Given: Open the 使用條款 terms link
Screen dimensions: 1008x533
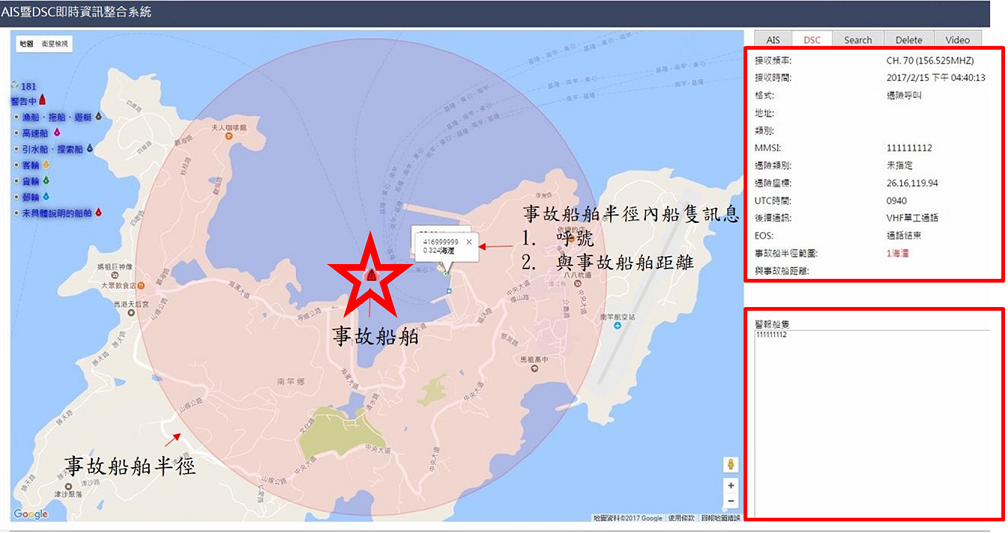Looking at the screenshot, I should pos(680,518).
